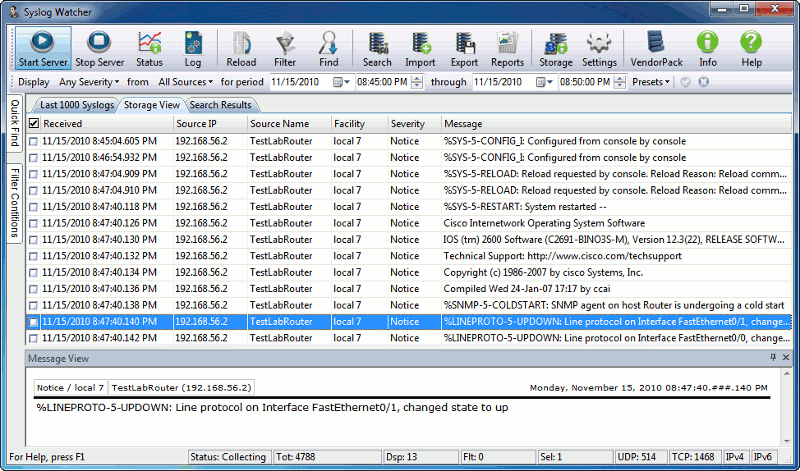Open the All Sources dropdown
Image resolution: width=800 pixels, height=471 pixels.
(185, 82)
